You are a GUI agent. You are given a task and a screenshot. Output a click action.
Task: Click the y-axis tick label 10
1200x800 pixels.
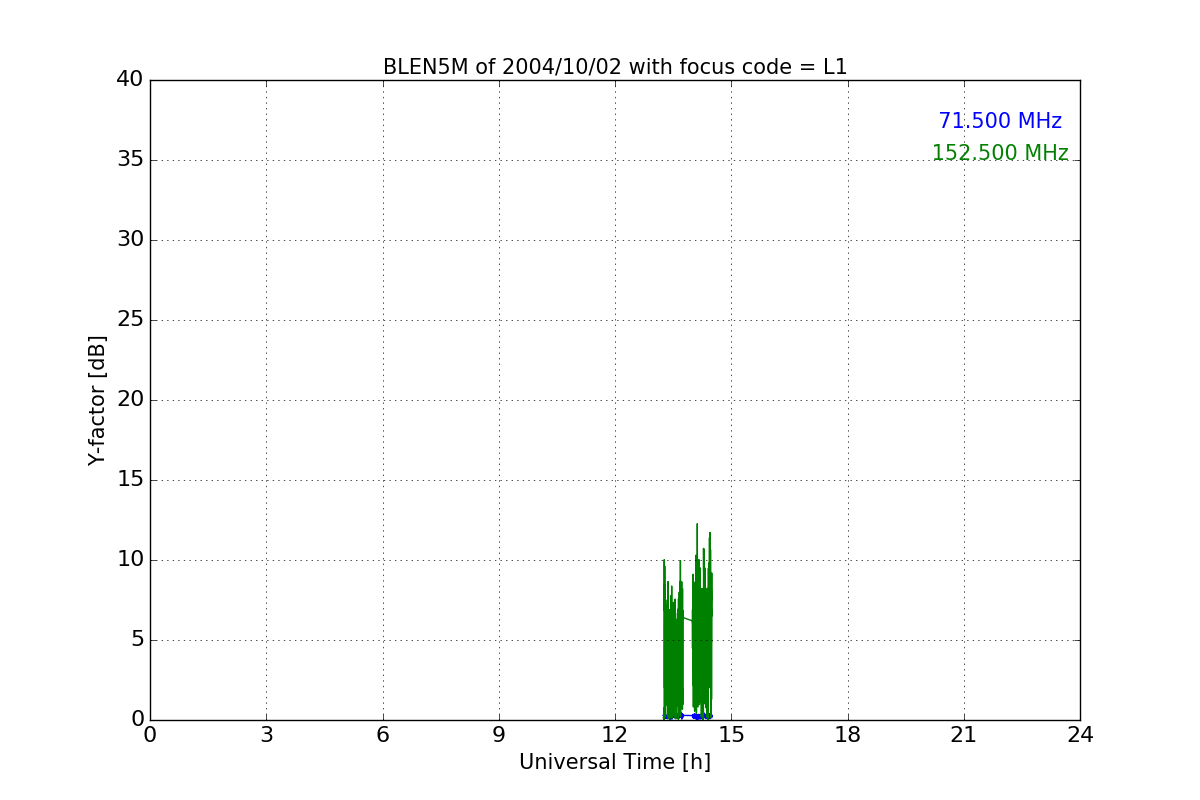[x=130, y=559]
